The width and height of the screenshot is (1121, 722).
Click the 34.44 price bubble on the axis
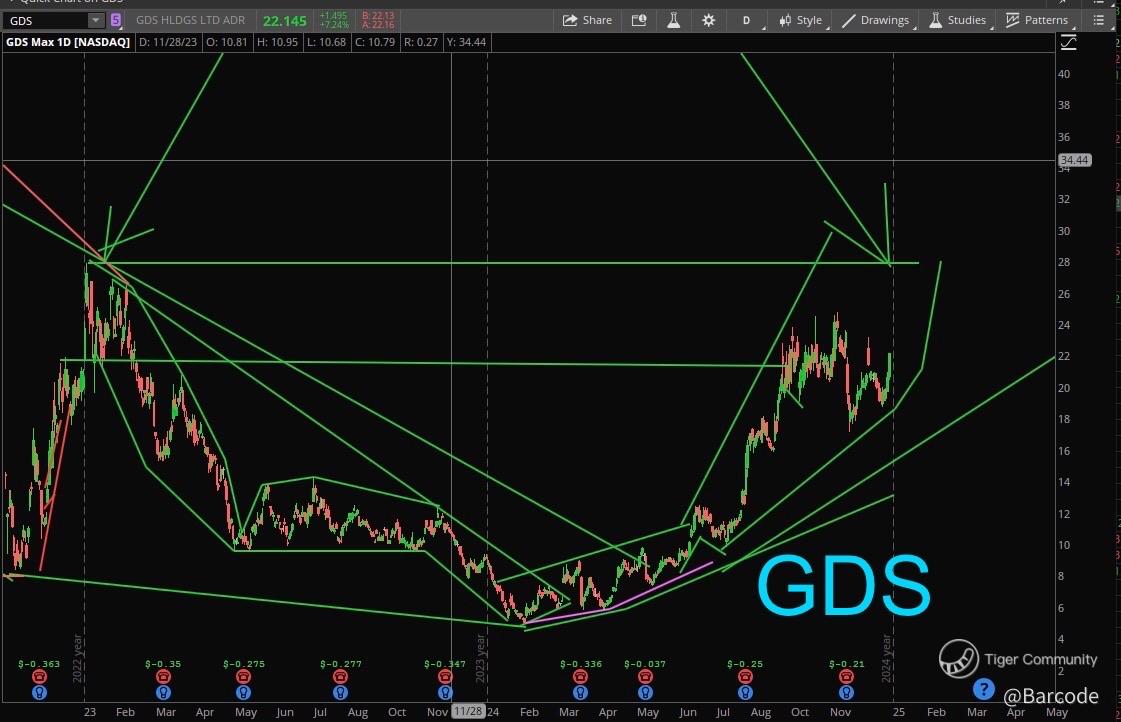point(1075,160)
